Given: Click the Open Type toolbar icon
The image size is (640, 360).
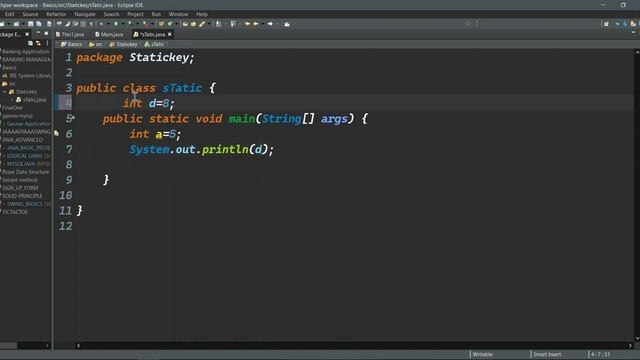Looking at the screenshot, I should coord(185,24).
